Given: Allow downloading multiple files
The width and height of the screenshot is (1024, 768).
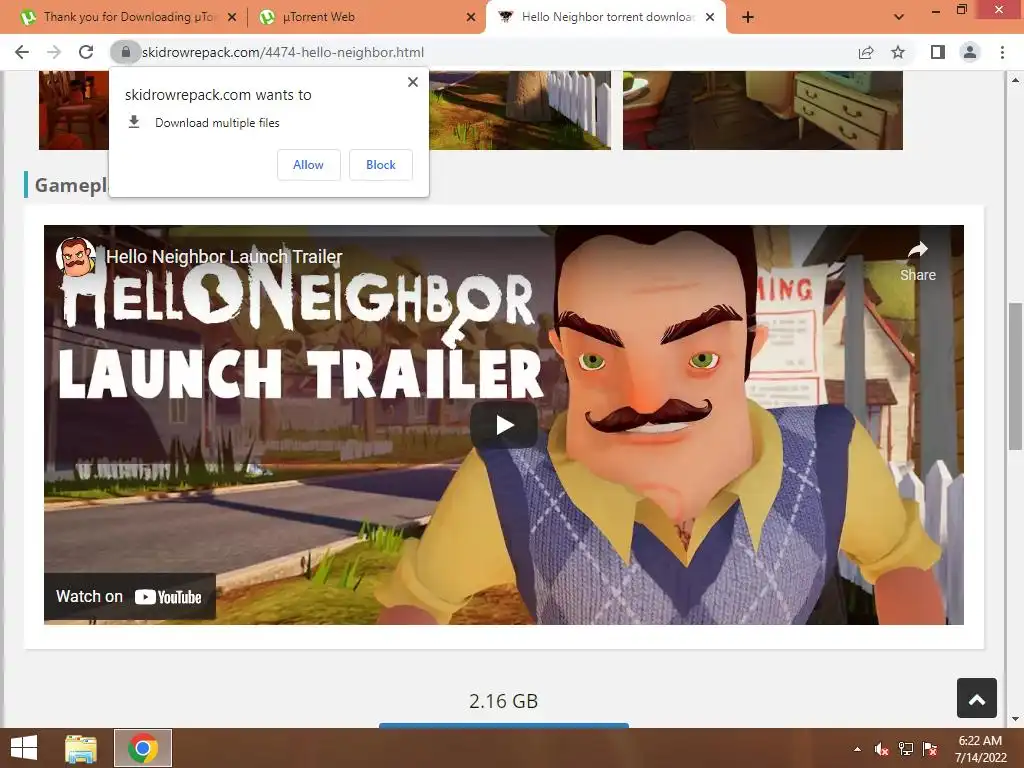Looking at the screenshot, I should (x=308, y=165).
